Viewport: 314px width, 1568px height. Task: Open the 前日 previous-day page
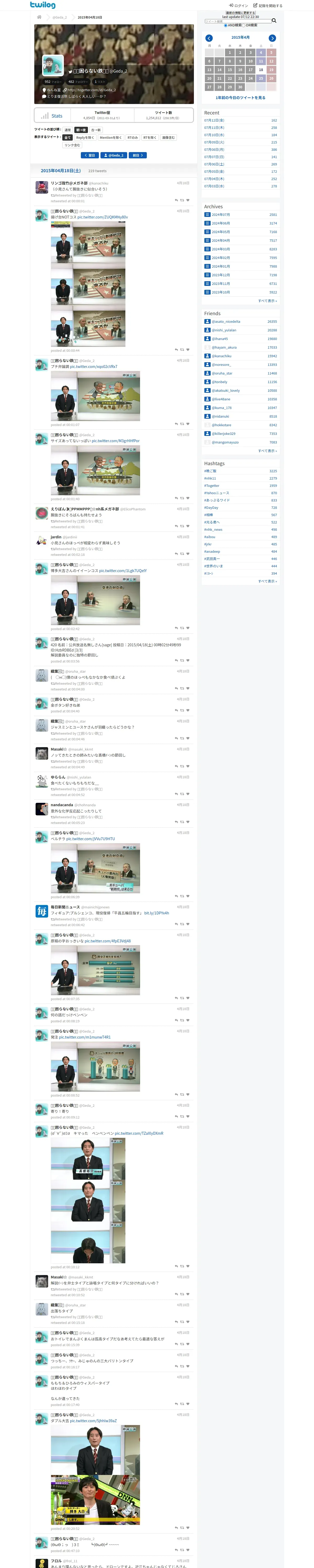pos(138,155)
